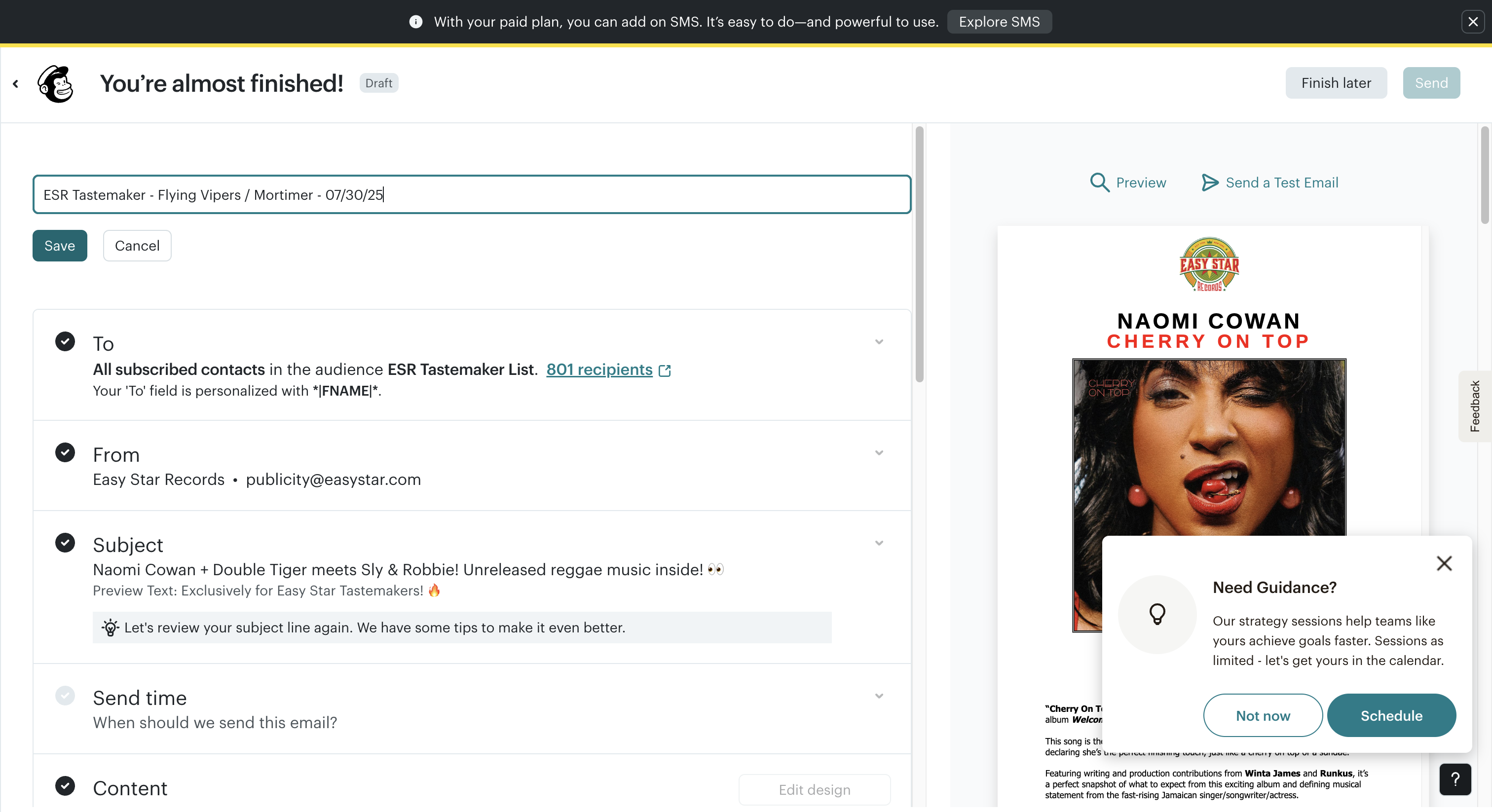Click the Easy Star Records logo in preview
Viewport: 1492px width, 812px height.
[x=1209, y=265]
